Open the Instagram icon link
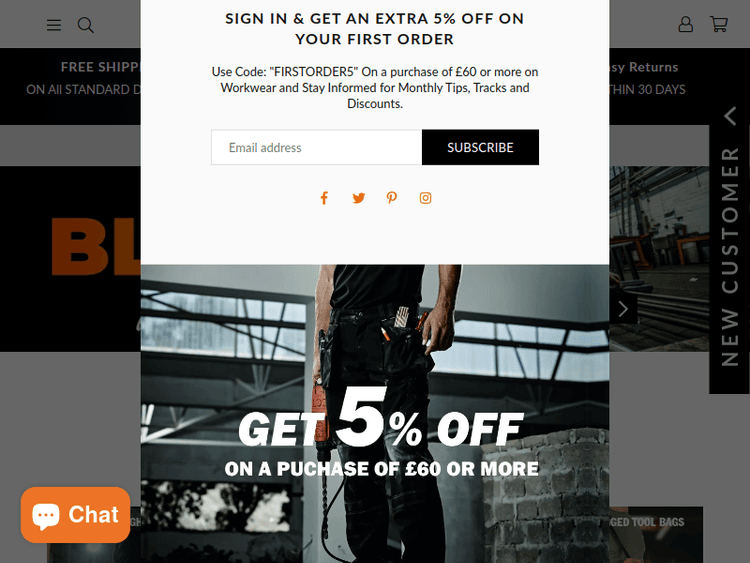The image size is (750, 563). tap(425, 198)
